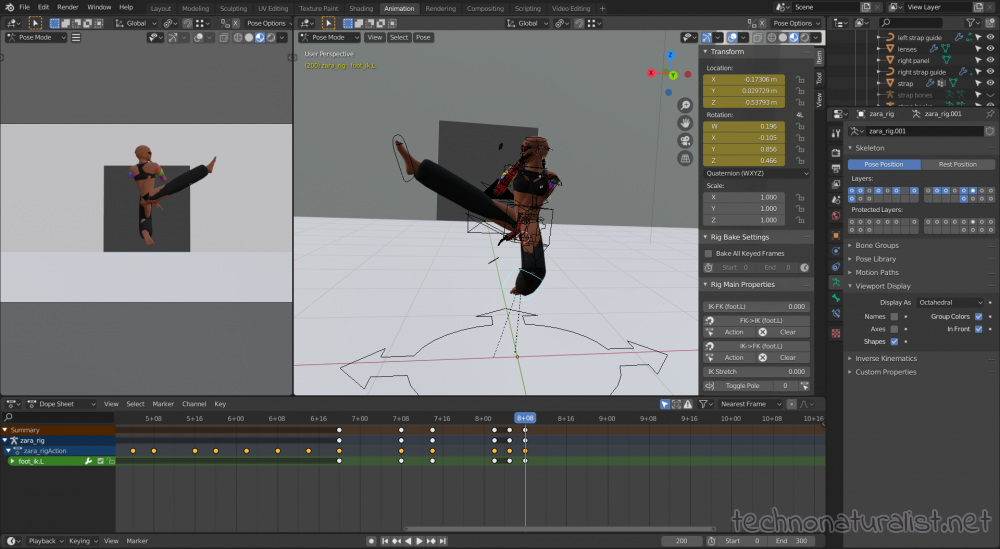Open the Display As Octahedral dropdown
Screen dimensions: 1000x549
[951, 303]
